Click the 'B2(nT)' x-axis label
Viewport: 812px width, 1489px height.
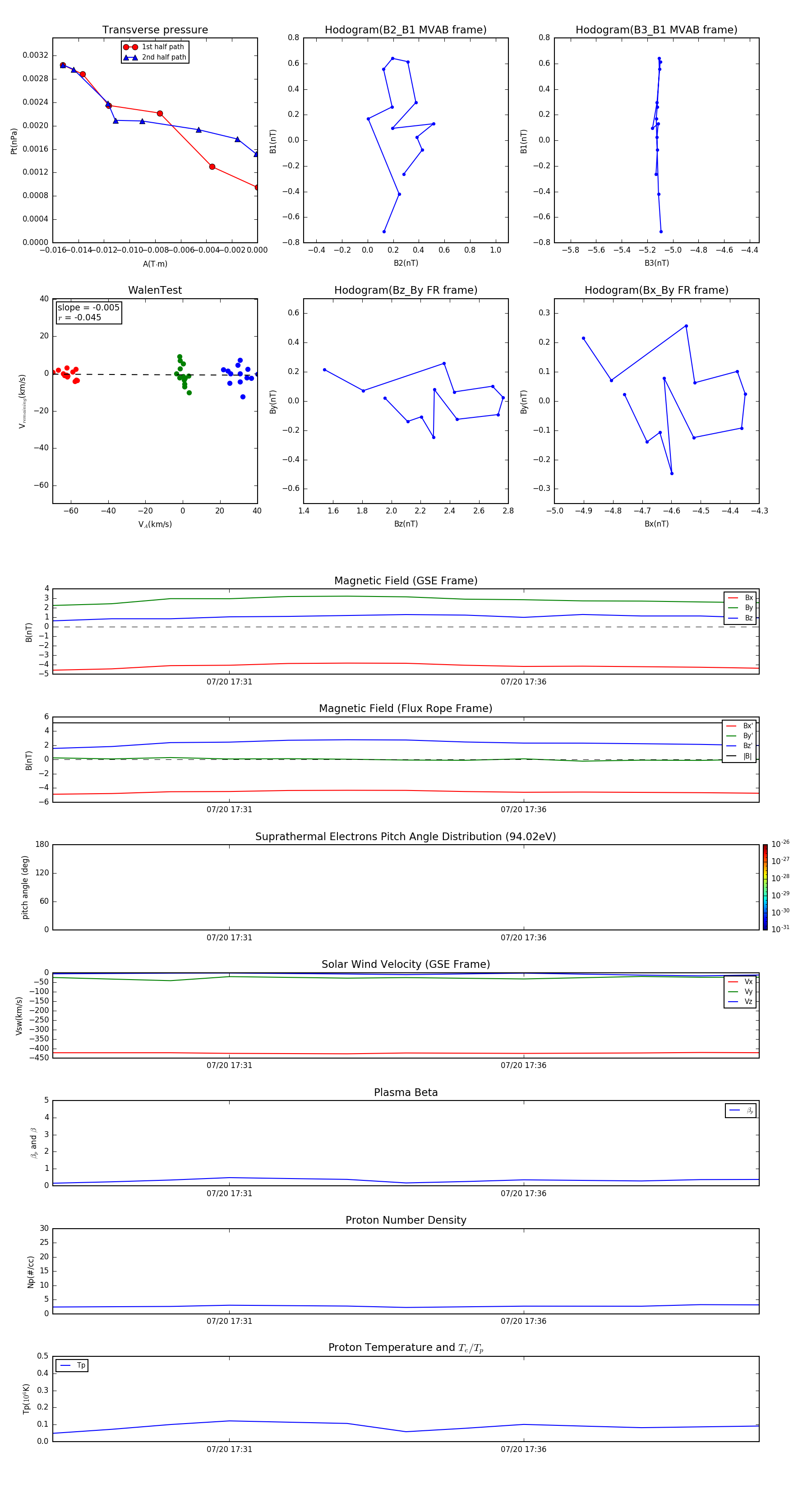coord(406,263)
